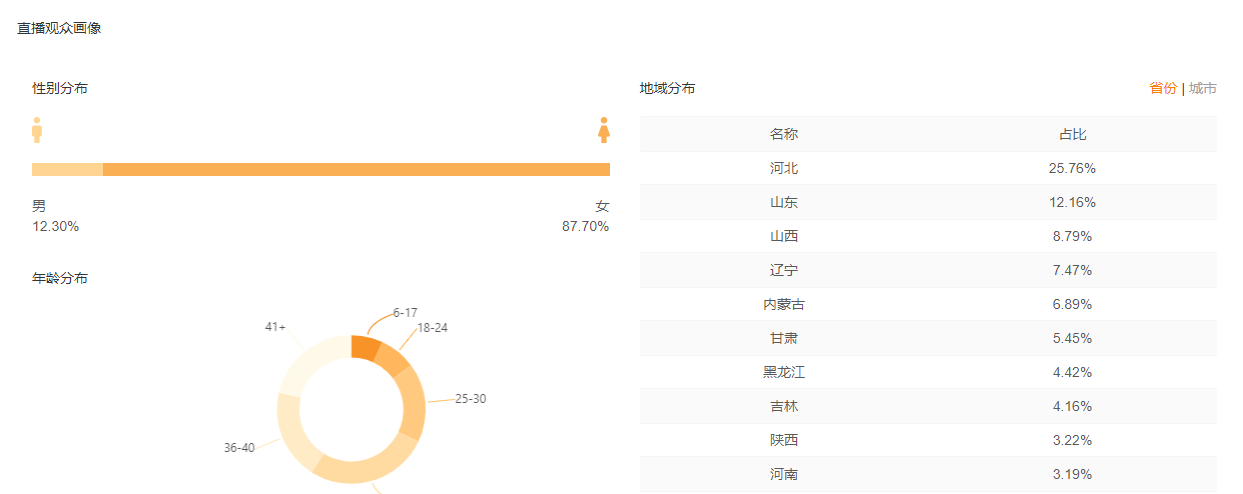Click the male figure icon

(37, 130)
